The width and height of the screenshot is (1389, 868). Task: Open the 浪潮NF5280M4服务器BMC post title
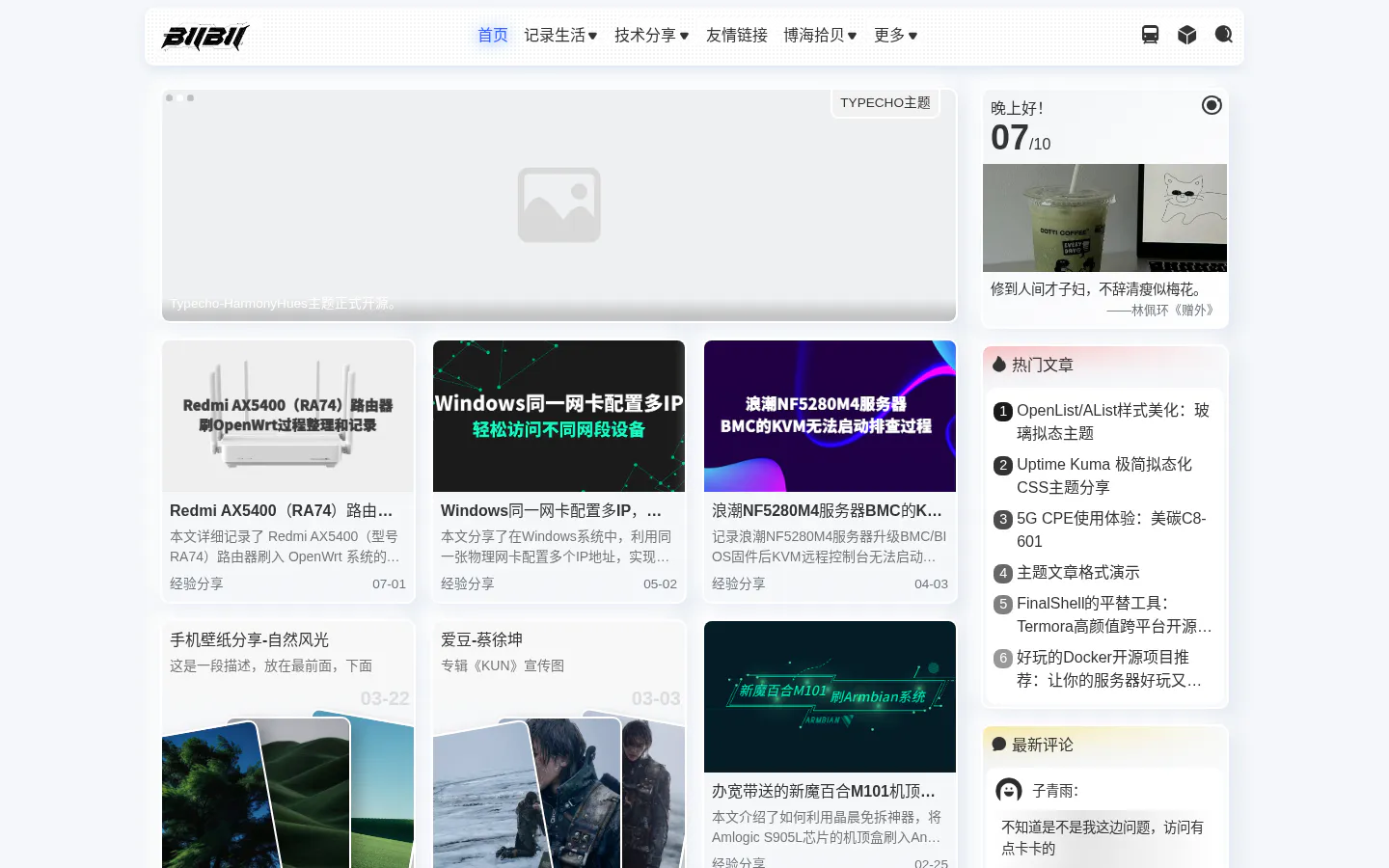coord(828,511)
